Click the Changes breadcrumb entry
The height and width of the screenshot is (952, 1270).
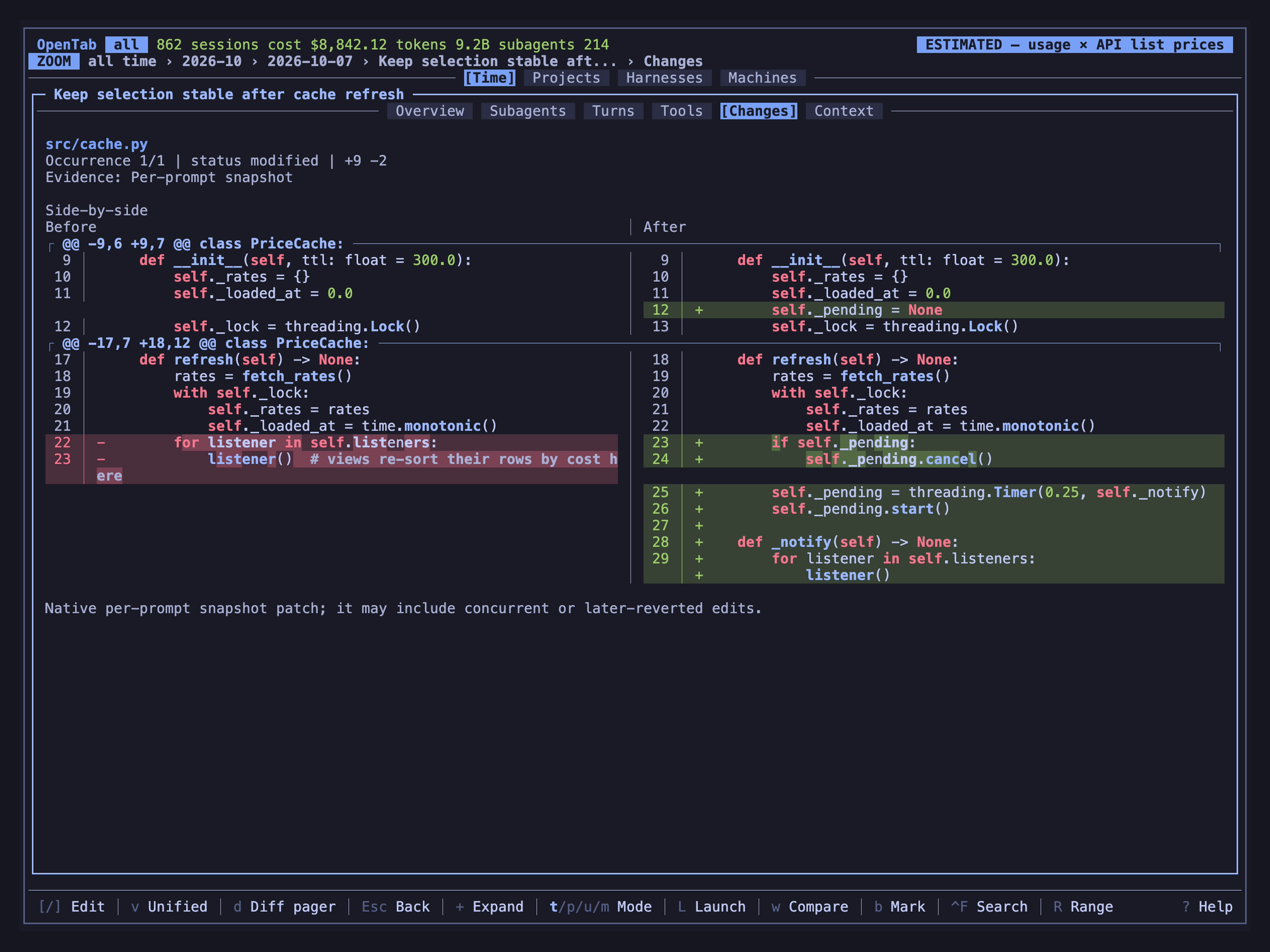pos(673,61)
